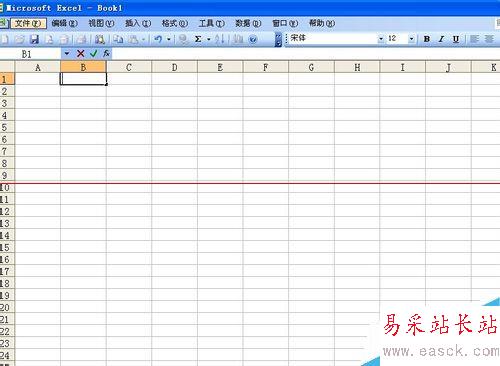Click the Insert Hyperlink icon
Screen dimensions: 500x366
click(x=183, y=39)
